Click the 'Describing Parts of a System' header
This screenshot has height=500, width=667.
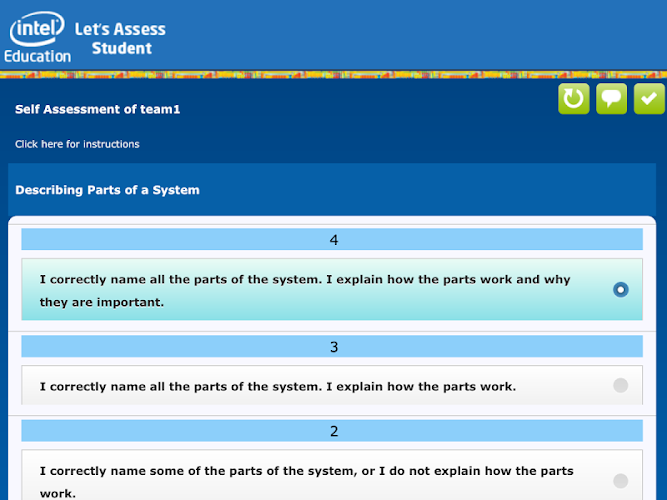pyautogui.click(x=107, y=190)
